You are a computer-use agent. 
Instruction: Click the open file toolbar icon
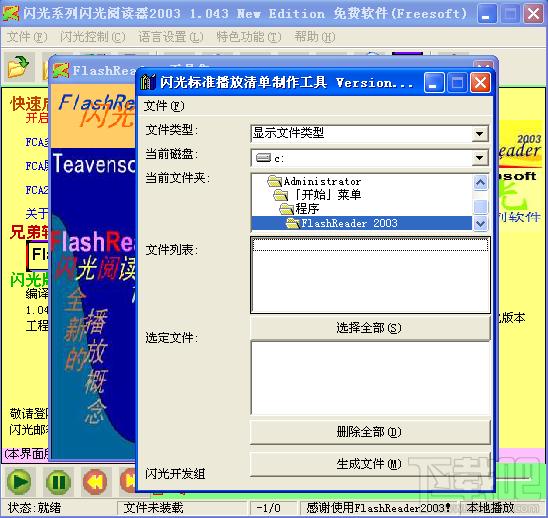point(19,66)
